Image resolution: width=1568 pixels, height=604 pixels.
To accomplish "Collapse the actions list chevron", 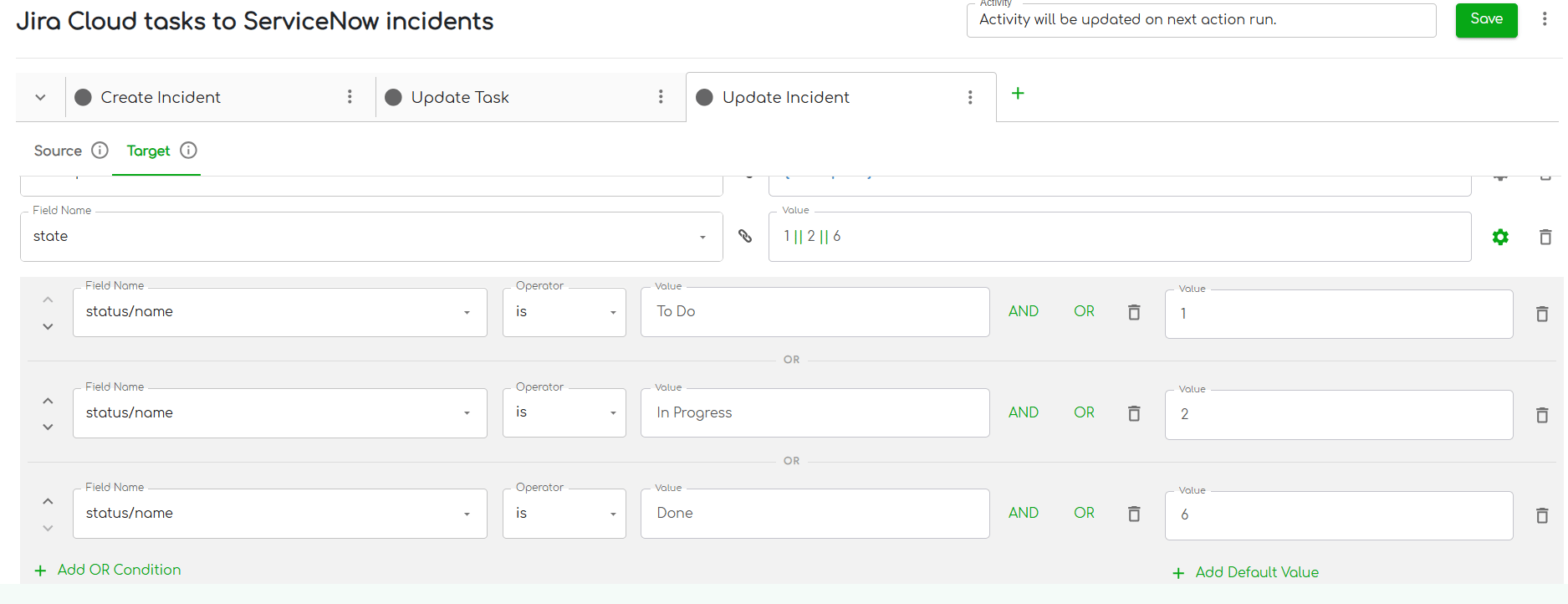I will 40,97.
